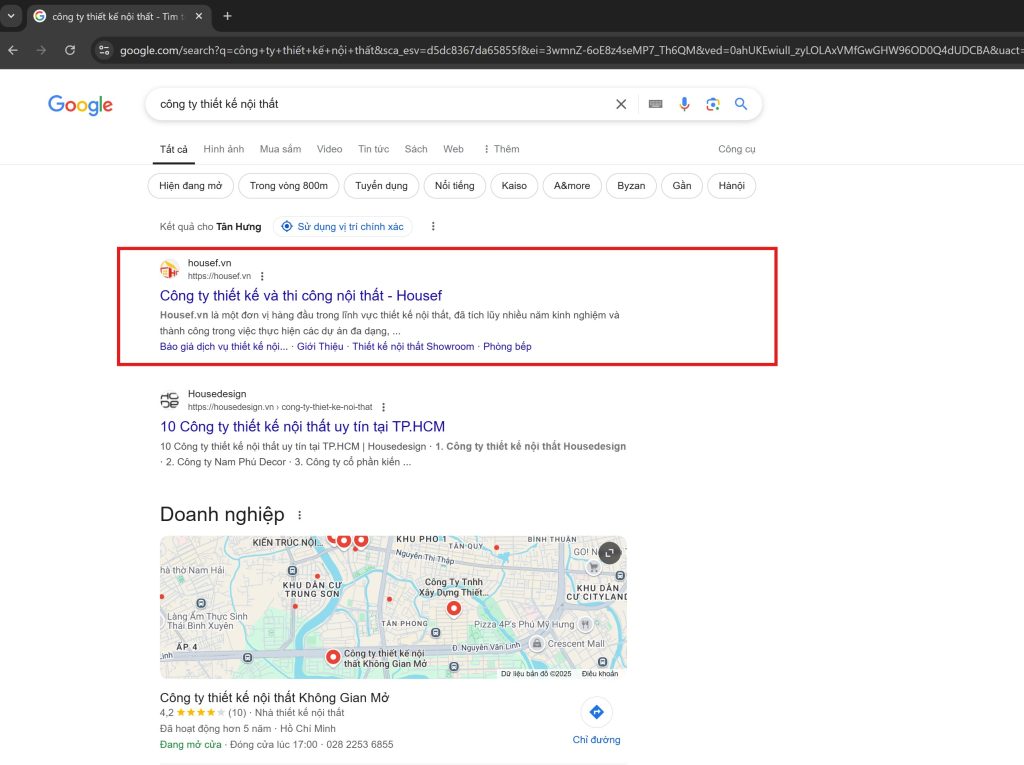1024x765 pixels.
Task: Reload the page with the refresh icon
Action: click(x=70, y=50)
